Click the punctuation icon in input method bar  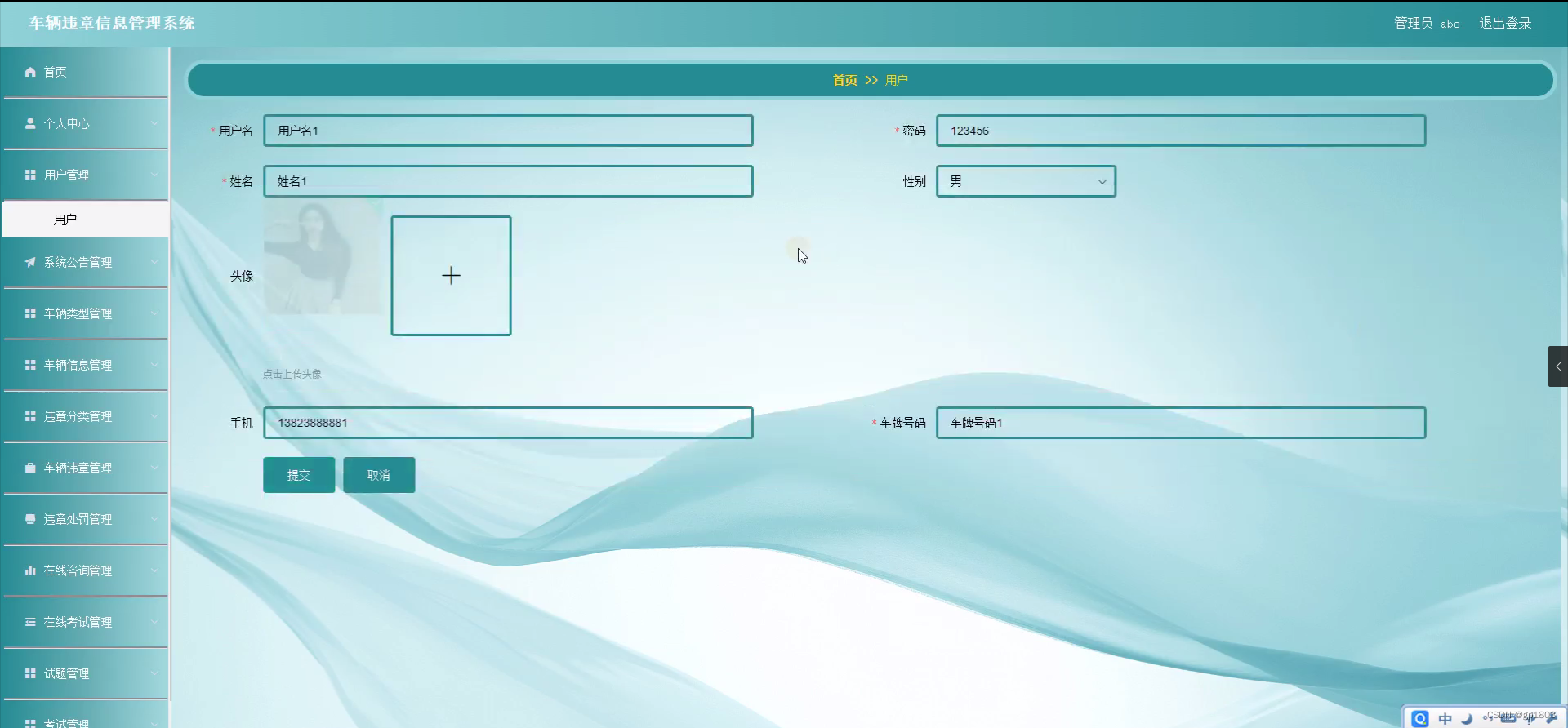(1487, 718)
